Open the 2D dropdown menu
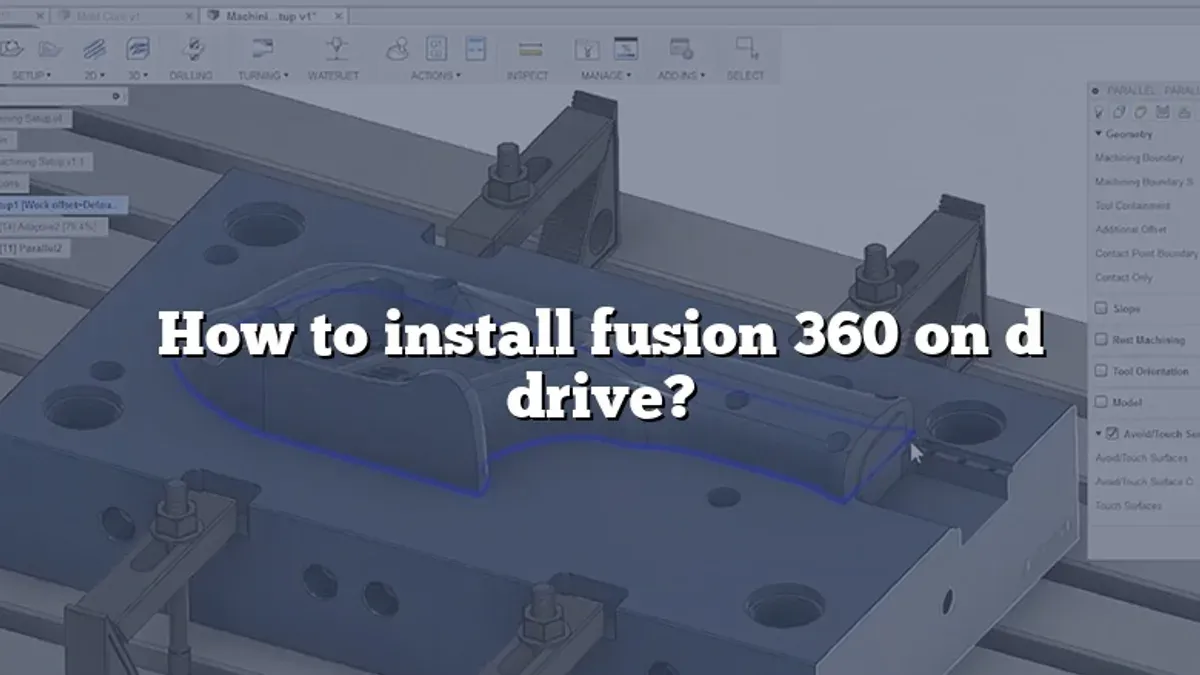This screenshot has width=1200, height=675. pos(94,76)
